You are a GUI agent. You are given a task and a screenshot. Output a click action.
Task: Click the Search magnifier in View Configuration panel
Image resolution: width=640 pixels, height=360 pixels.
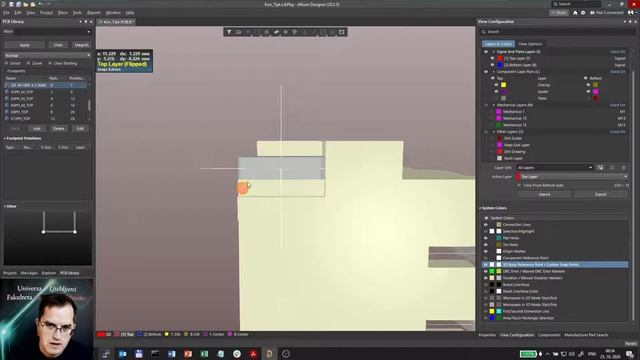pyautogui.click(x=484, y=31)
